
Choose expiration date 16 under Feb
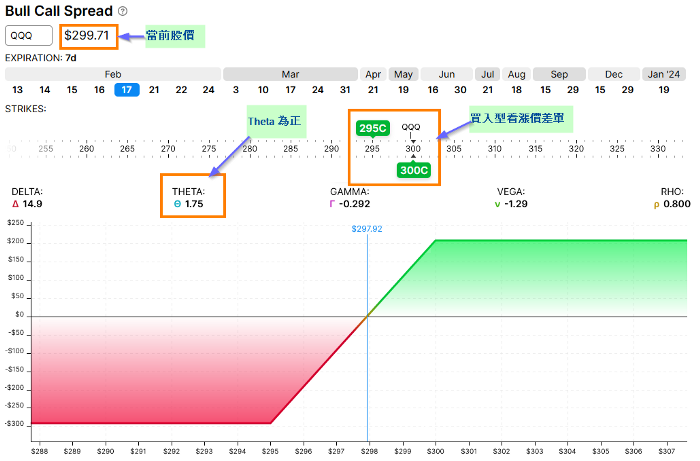click(x=99, y=90)
